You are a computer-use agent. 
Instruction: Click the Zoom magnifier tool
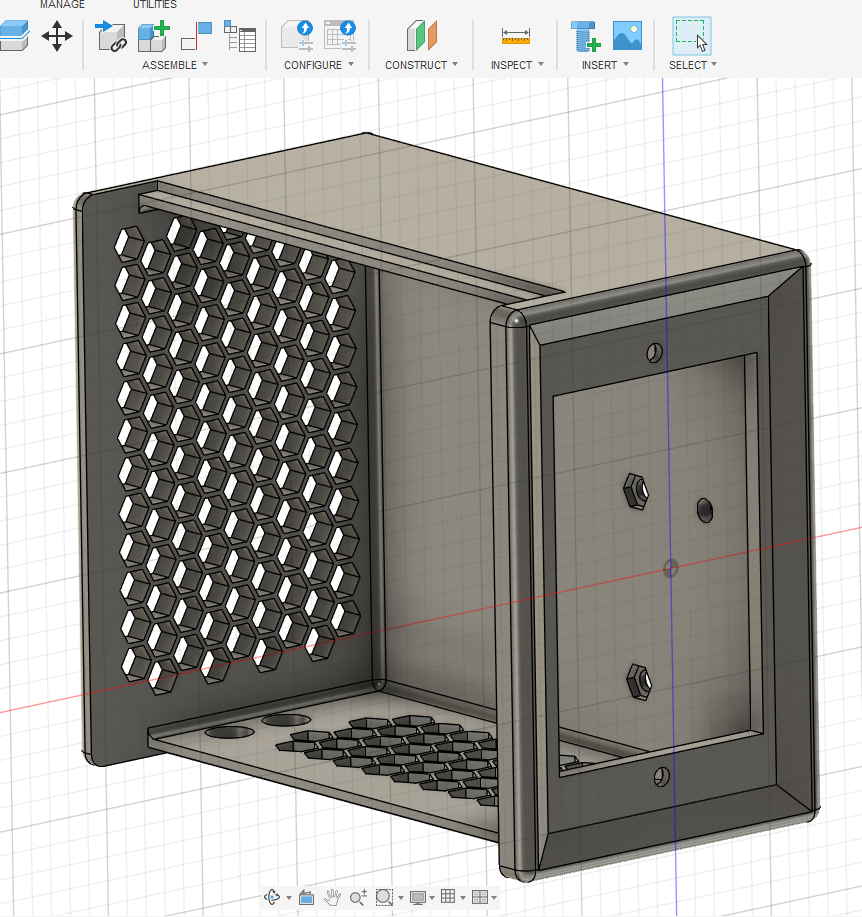tap(358, 898)
